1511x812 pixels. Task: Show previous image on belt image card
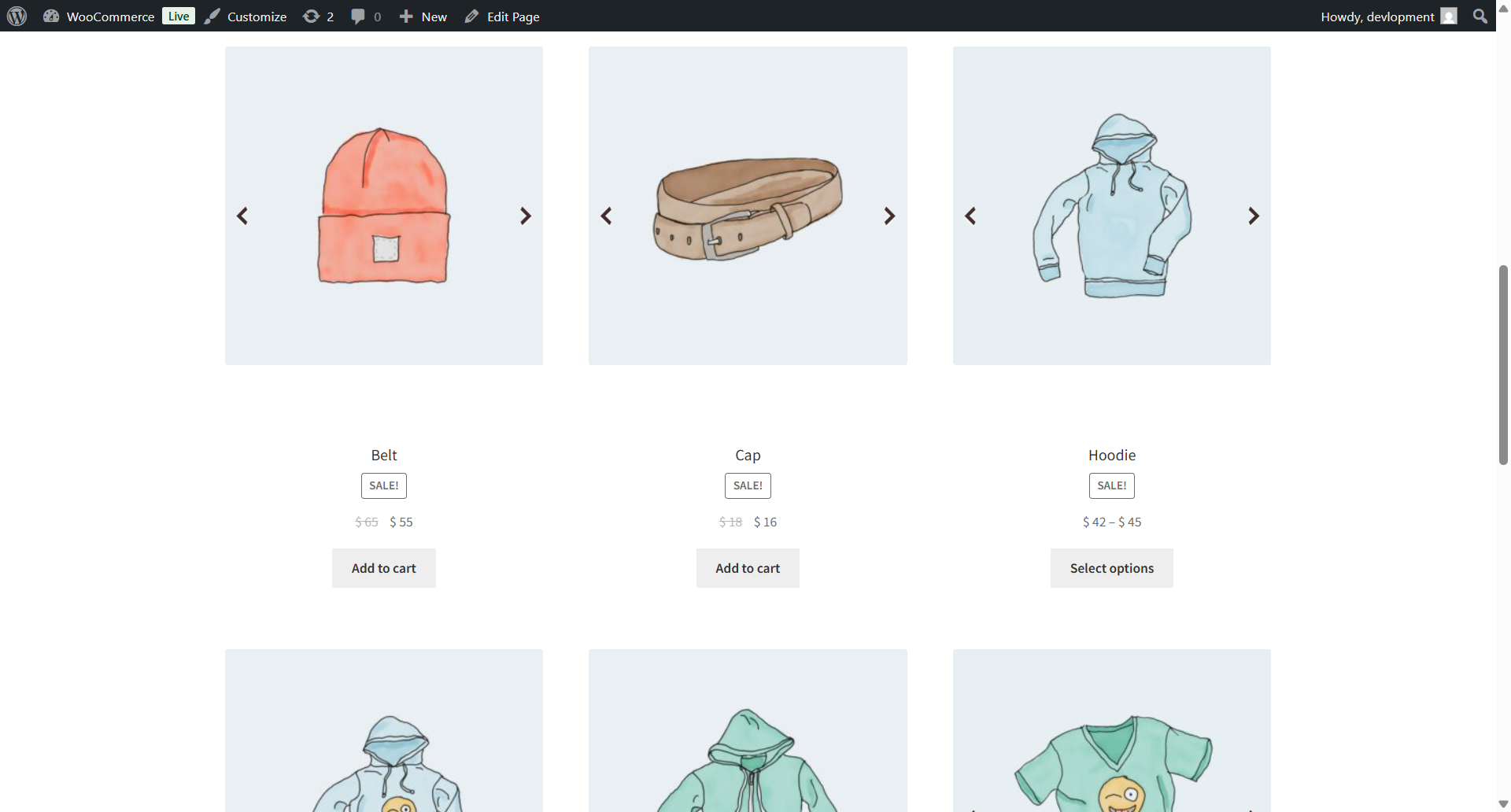coord(606,216)
